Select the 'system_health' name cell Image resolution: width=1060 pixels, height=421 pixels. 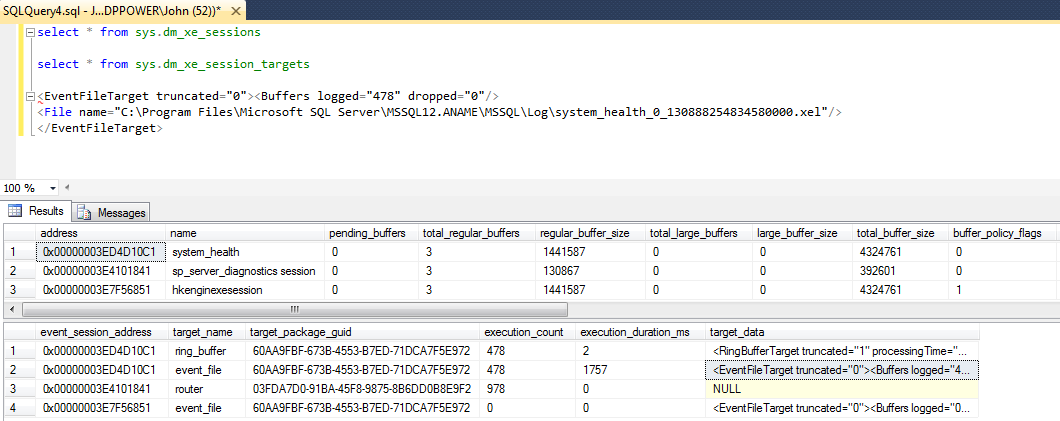(x=245, y=252)
